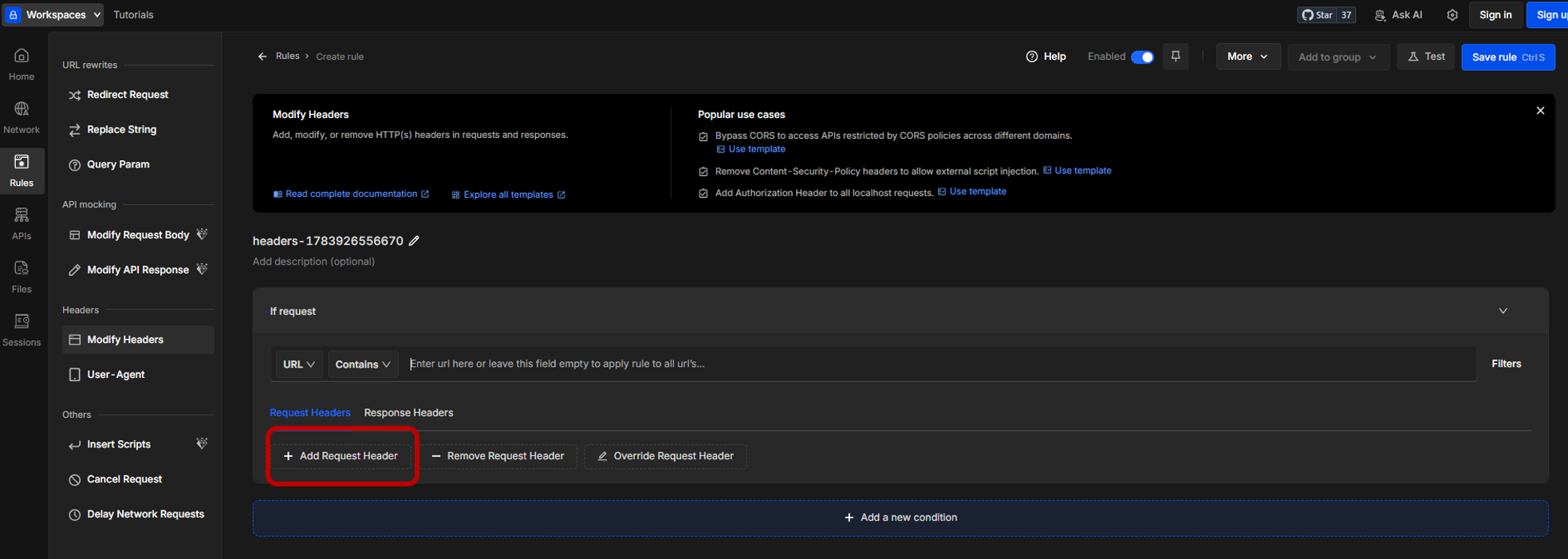
Task: Toggle the Enabled switch off
Action: click(x=1142, y=57)
